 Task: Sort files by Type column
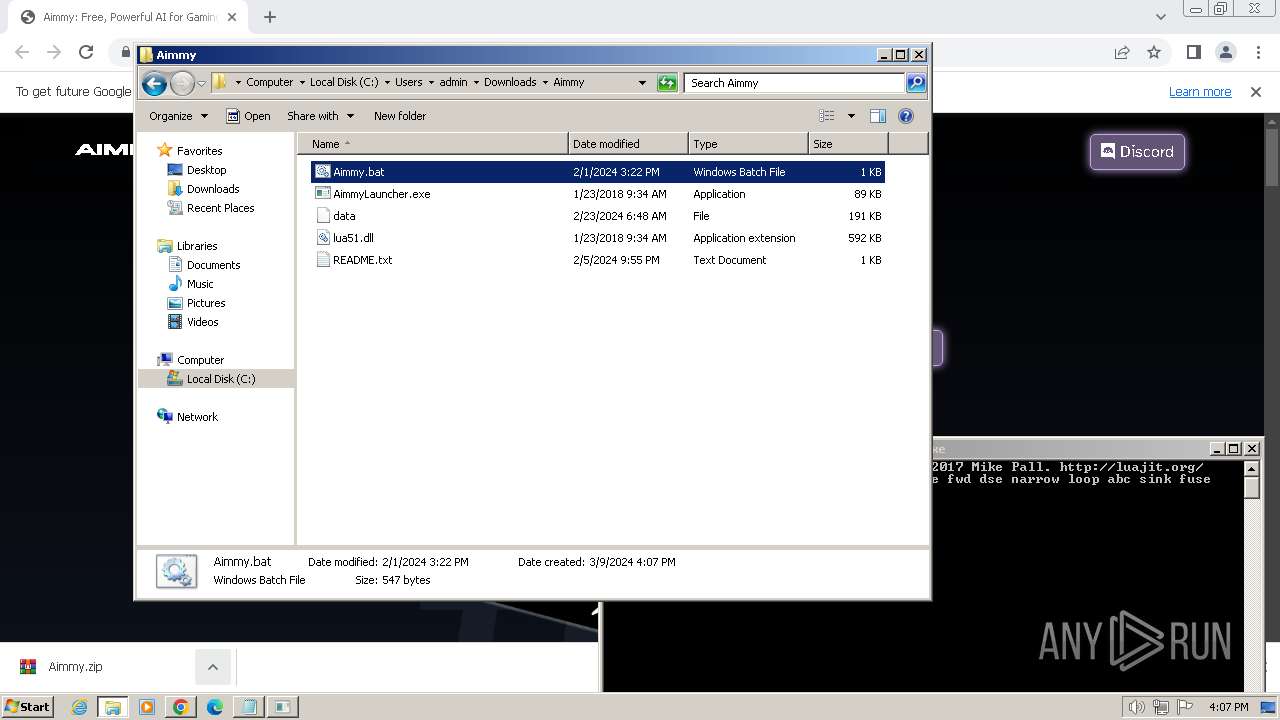(748, 144)
